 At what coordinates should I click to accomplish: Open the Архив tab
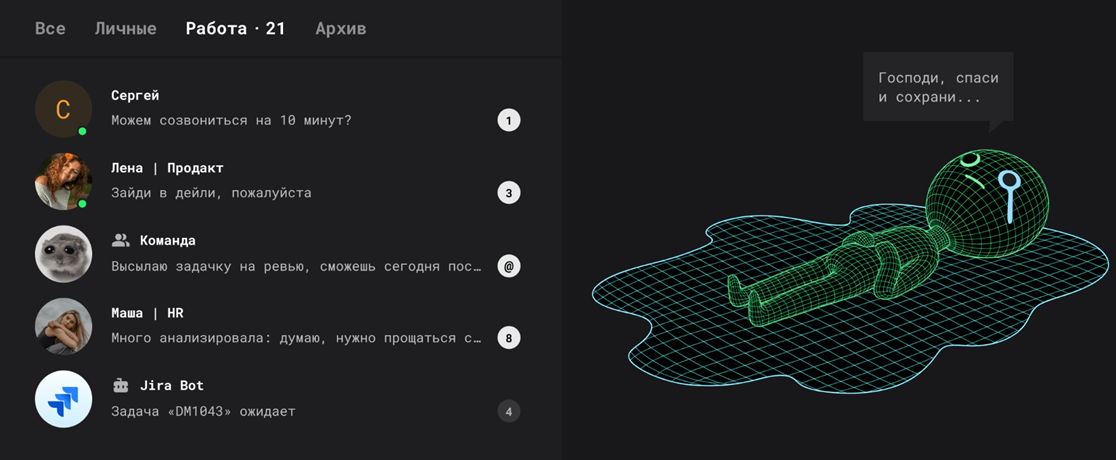340,28
